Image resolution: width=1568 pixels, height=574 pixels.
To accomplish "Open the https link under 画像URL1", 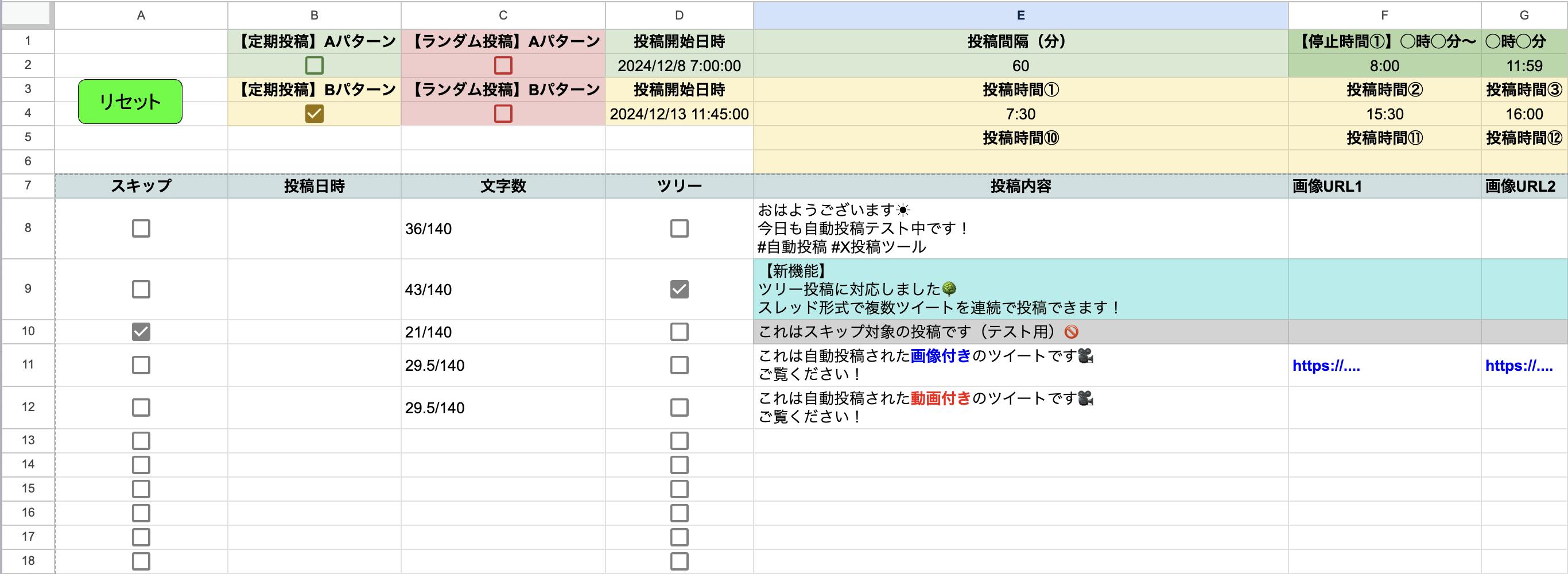I will [x=1326, y=366].
